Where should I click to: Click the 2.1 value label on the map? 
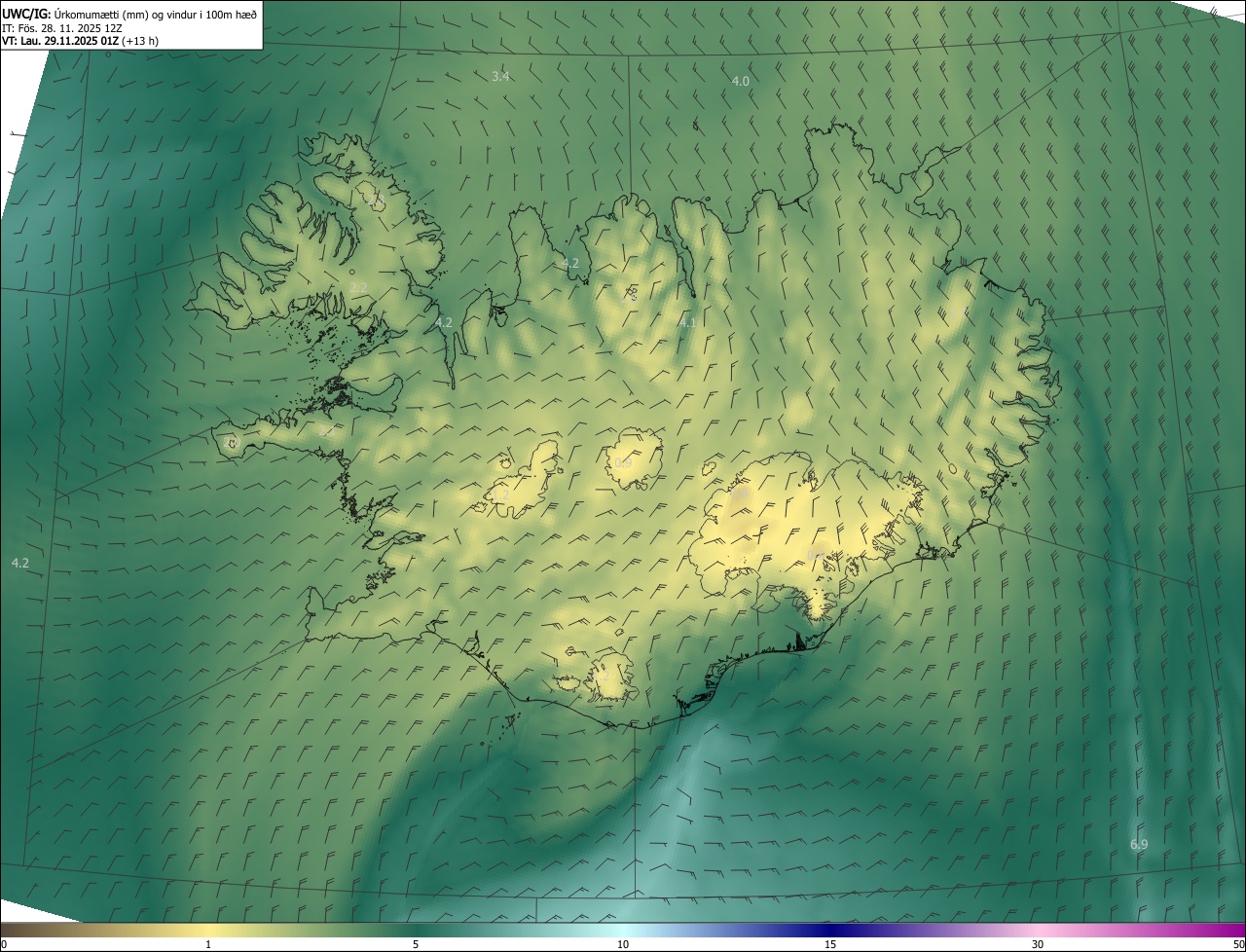(326, 429)
